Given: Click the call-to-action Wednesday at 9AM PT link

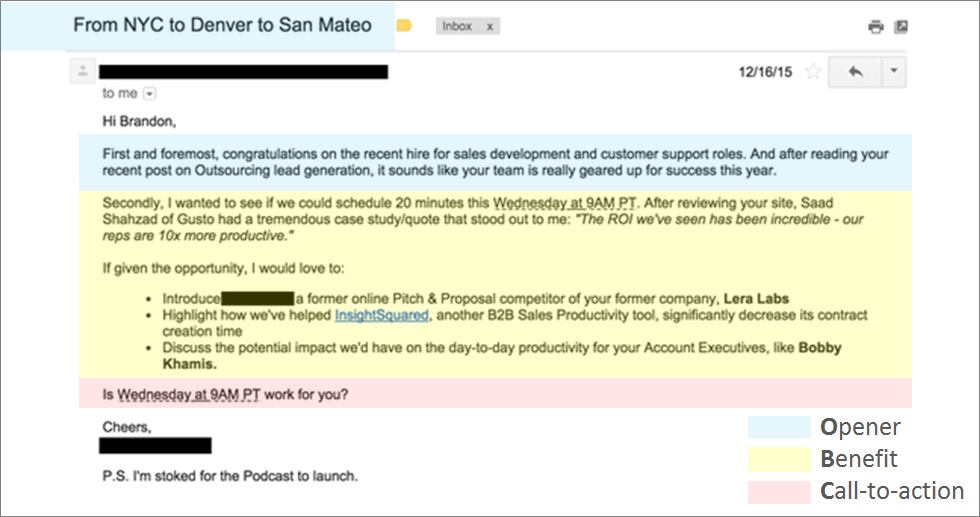Looking at the screenshot, I should tap(189, 395).
